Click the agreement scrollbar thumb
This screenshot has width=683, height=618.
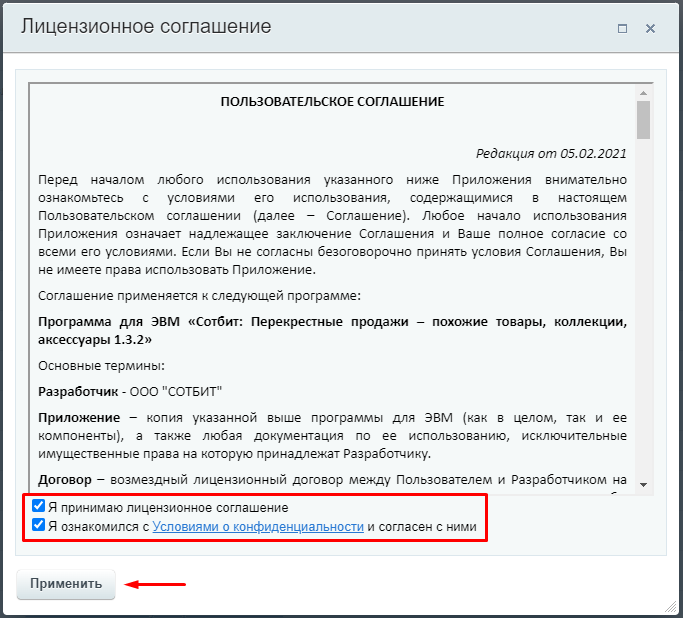coord(643,120)
